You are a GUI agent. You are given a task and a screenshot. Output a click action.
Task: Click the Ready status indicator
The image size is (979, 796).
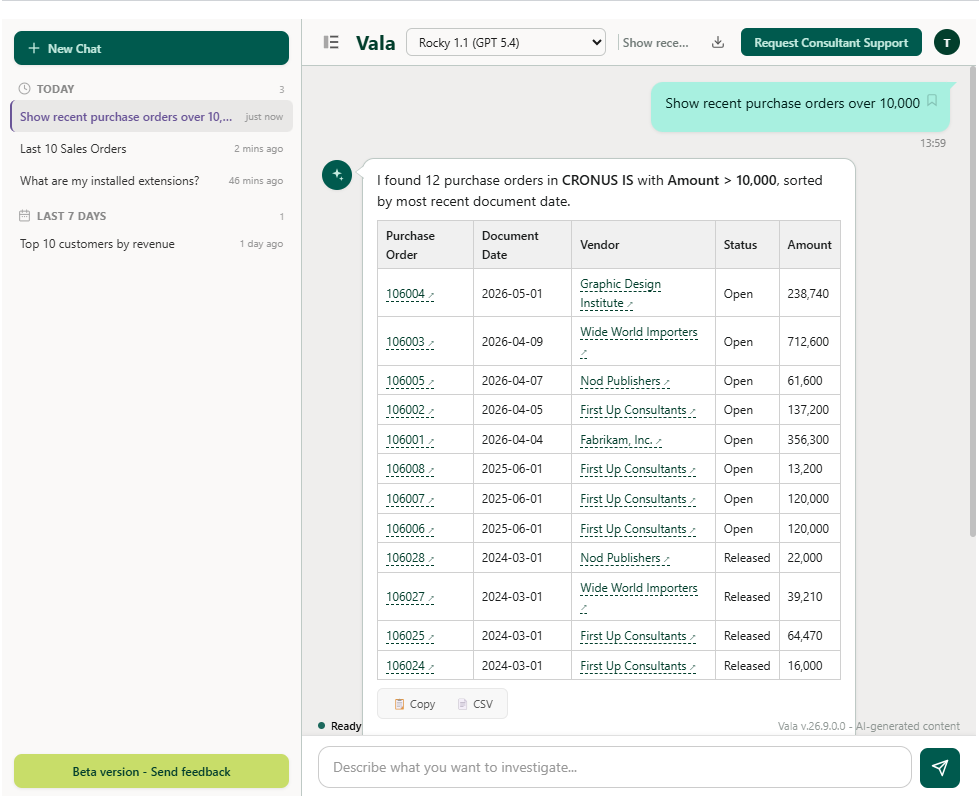[x=340, y=726]
